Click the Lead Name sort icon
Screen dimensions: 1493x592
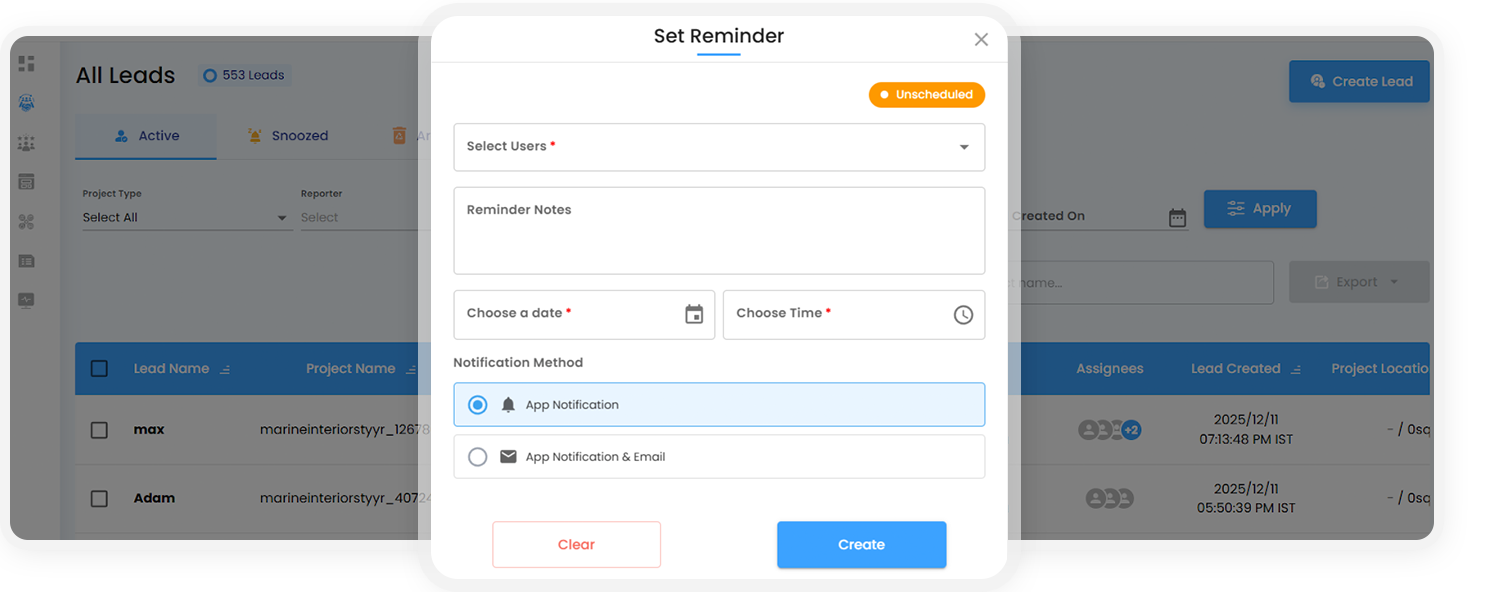tap(225, 369)
